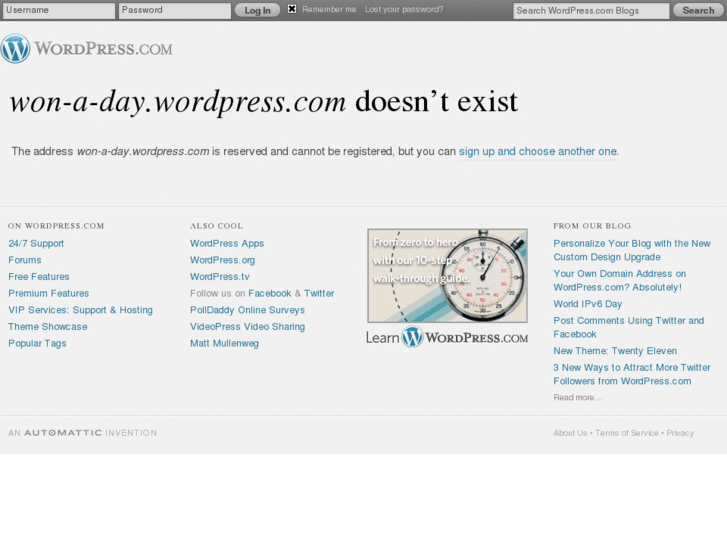Image resolution: width=727 pixels, height=545 pixels.
Task: Open New Theme: Twenty Eleven post
Action: pos(615,351)
